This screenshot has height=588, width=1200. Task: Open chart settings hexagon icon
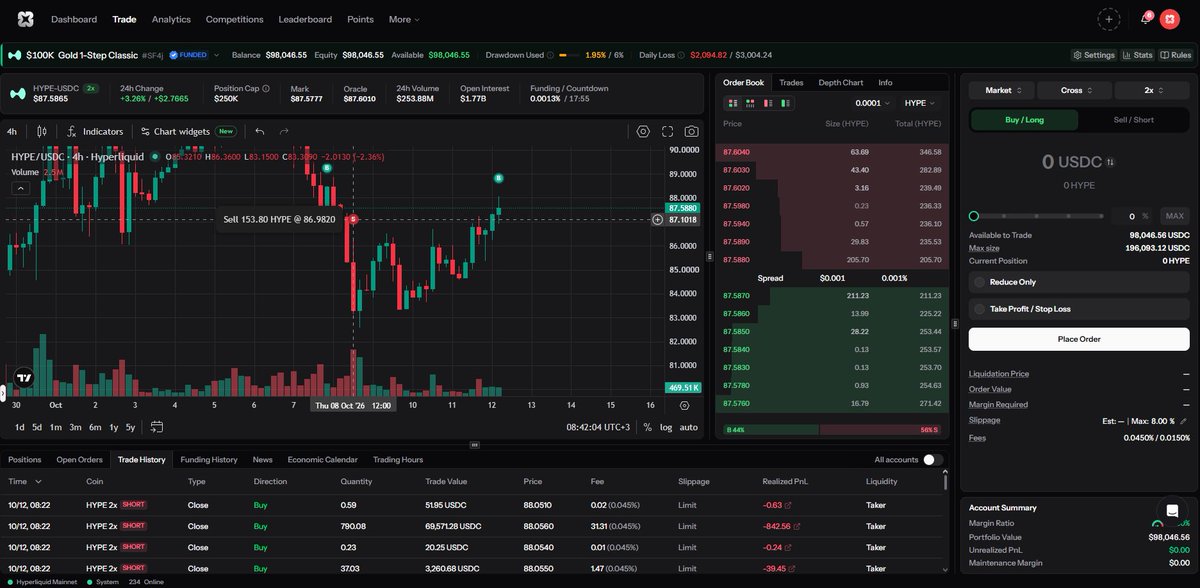click(643, 131)
